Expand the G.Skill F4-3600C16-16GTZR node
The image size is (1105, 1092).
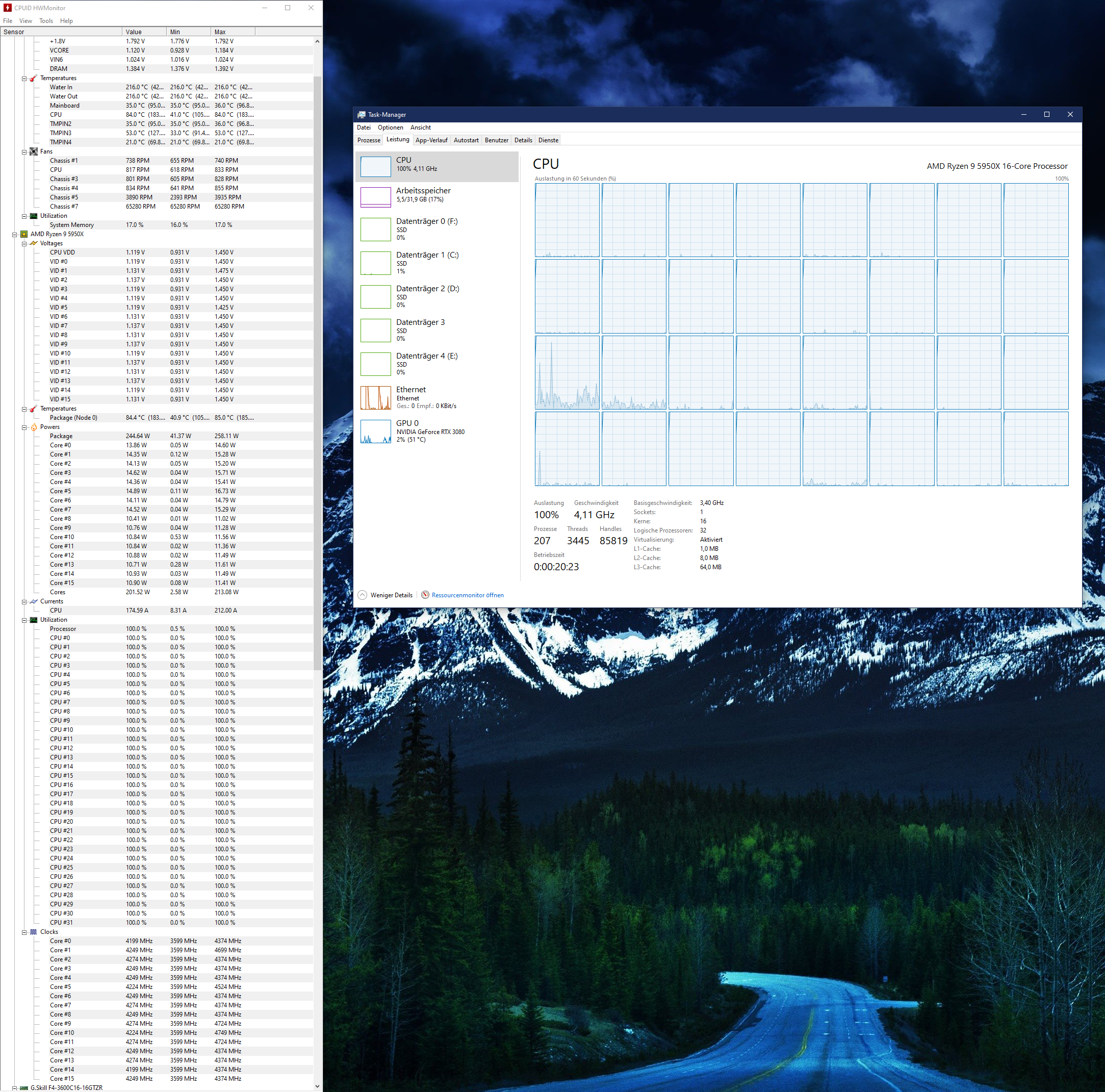[x=14, y=1088]
